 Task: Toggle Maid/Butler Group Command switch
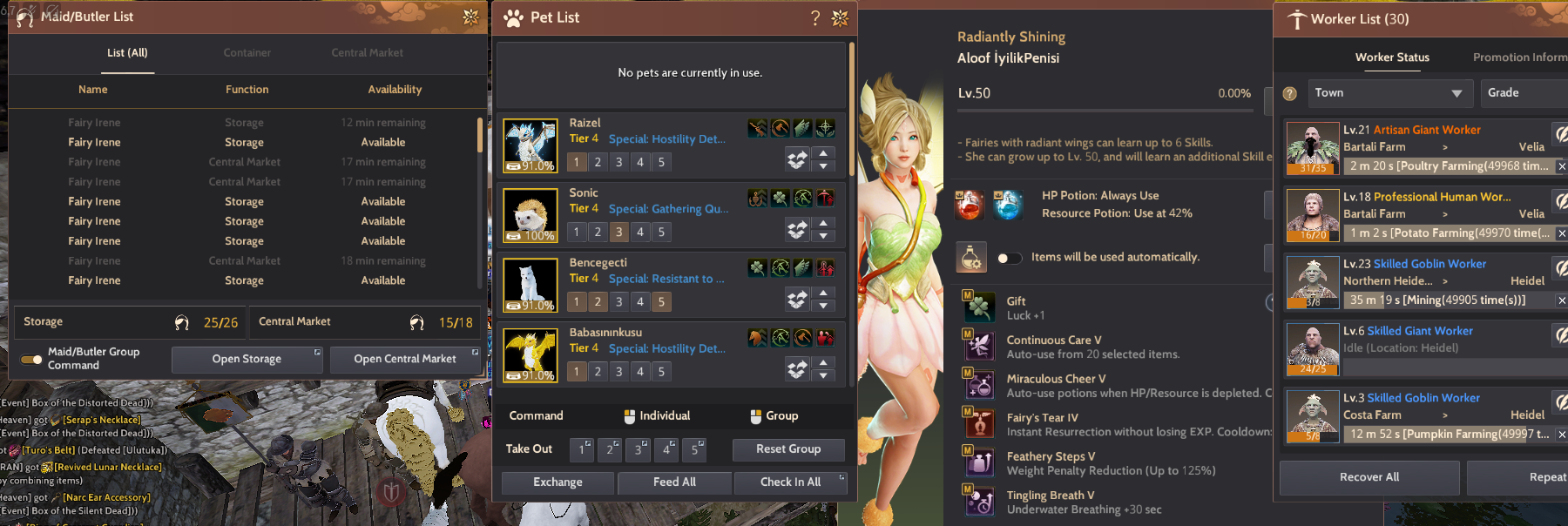click(x=31, y=359)
